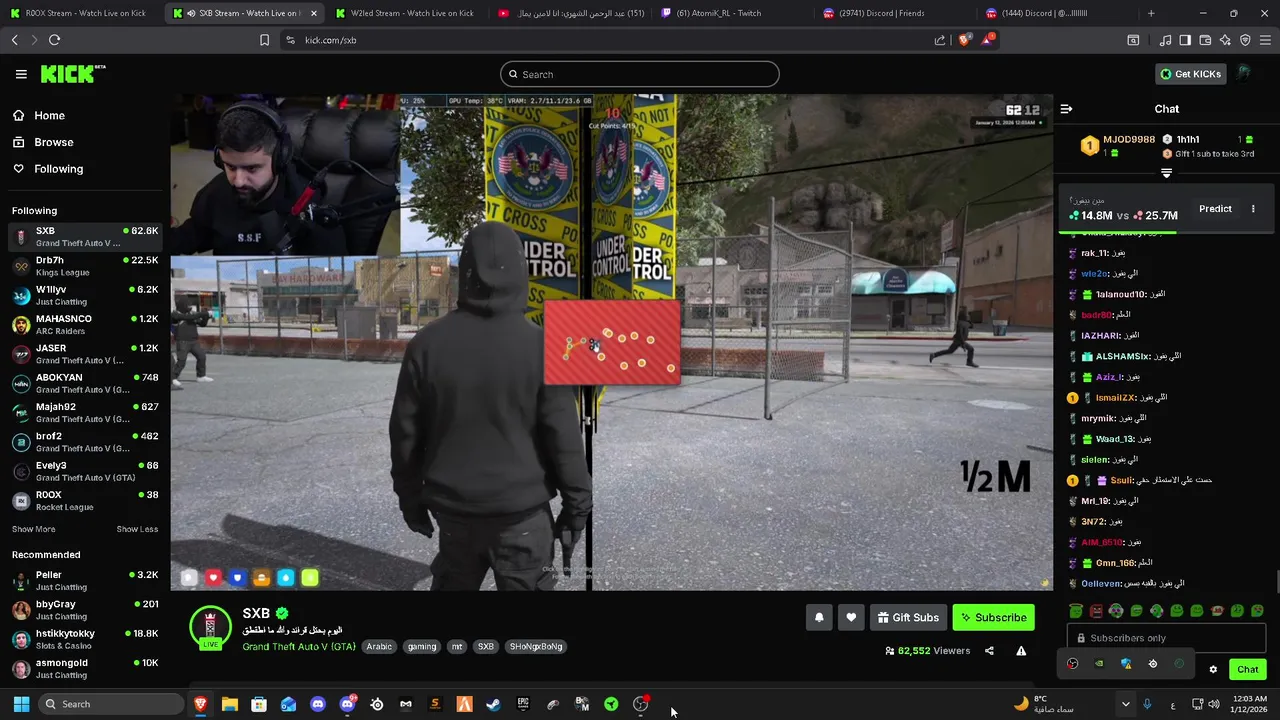Click the green Subscribe button
This screenshot has width=1280, height=720.
993,617
